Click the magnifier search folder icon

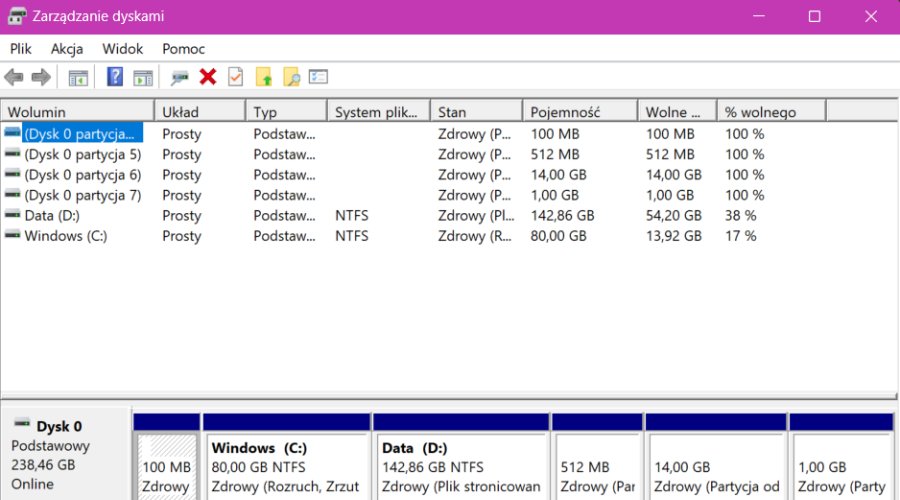click(x=291, y=77)
